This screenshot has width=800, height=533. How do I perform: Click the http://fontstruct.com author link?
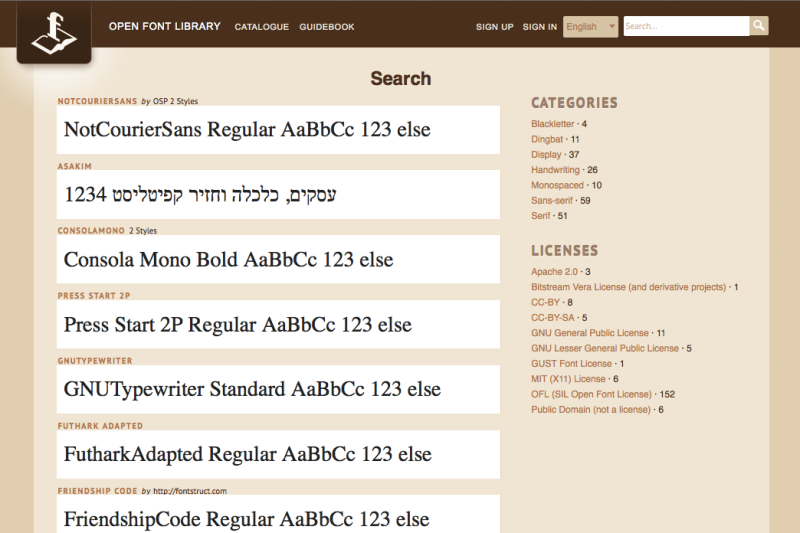click(190, 491)
